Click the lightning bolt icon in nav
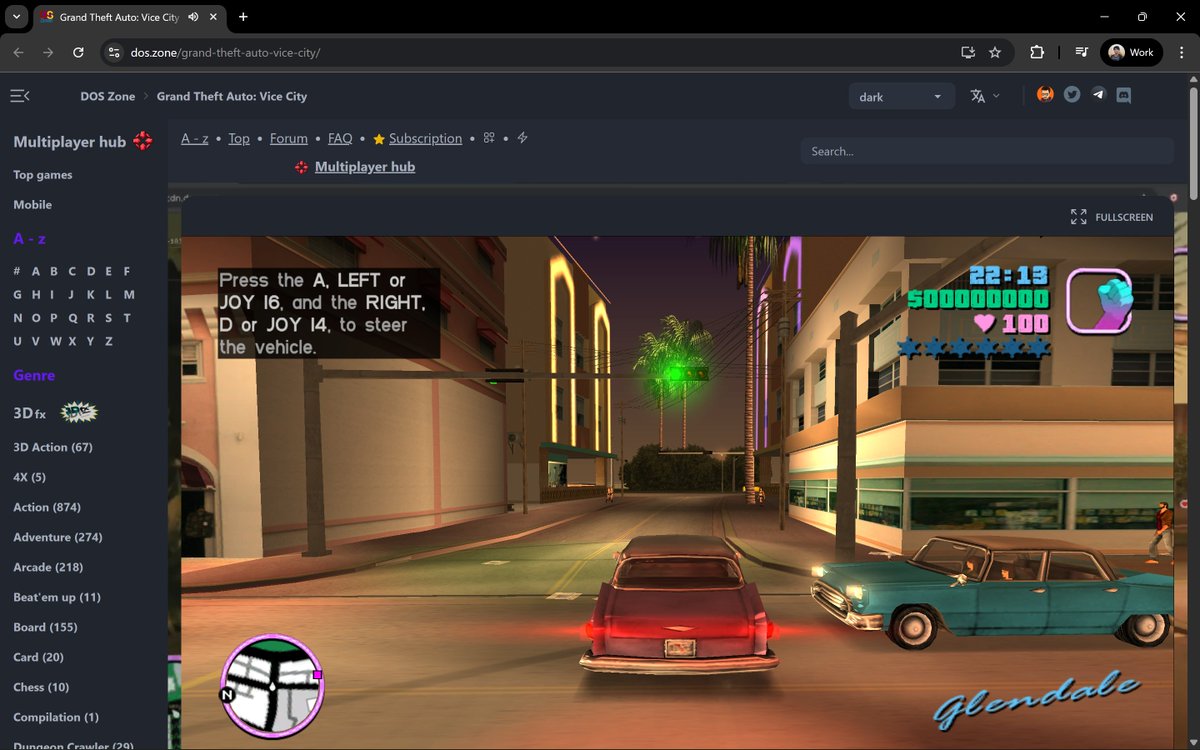 tap(522, 138)
